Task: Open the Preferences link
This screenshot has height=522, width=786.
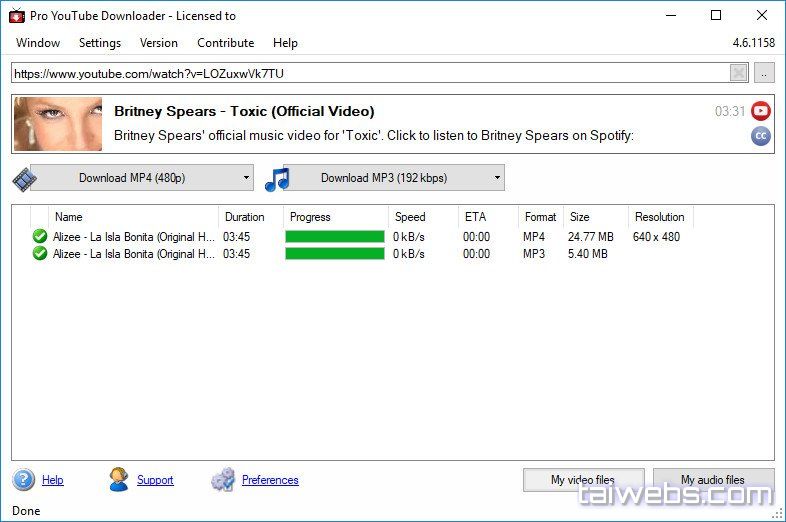Action: coord(270,480)
